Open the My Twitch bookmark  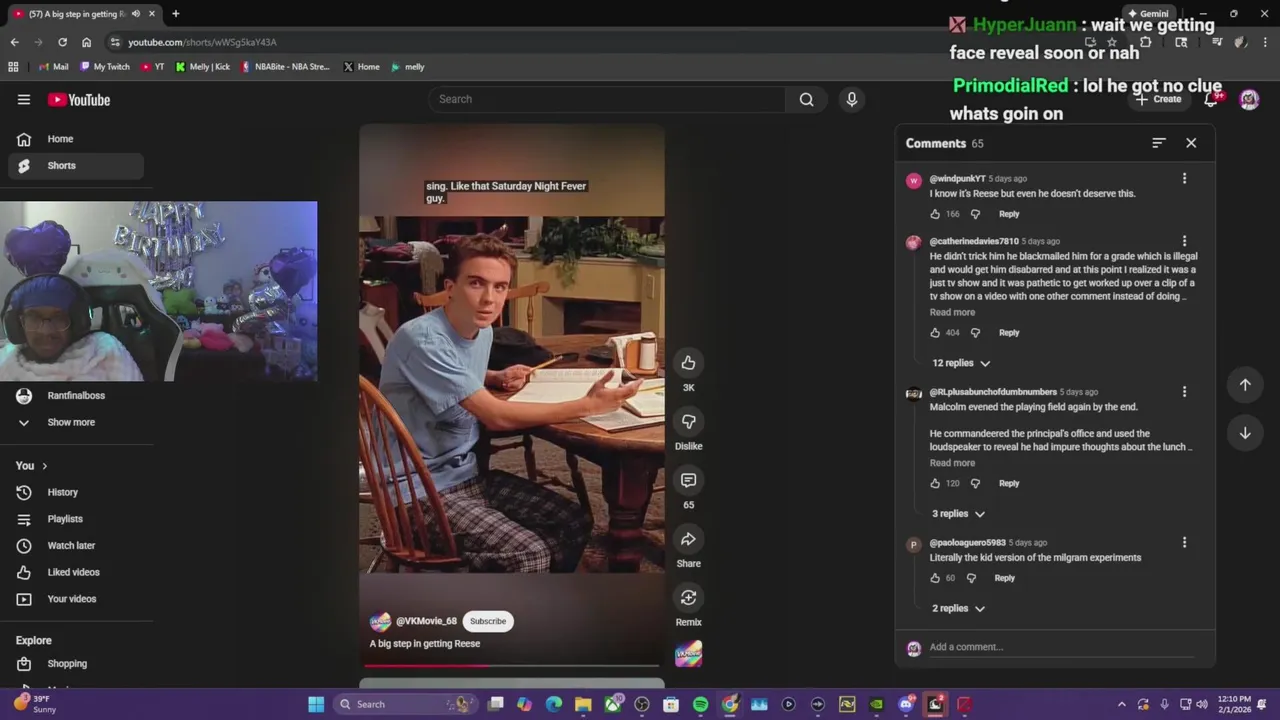pyautogui.click(x=105, y=67)
